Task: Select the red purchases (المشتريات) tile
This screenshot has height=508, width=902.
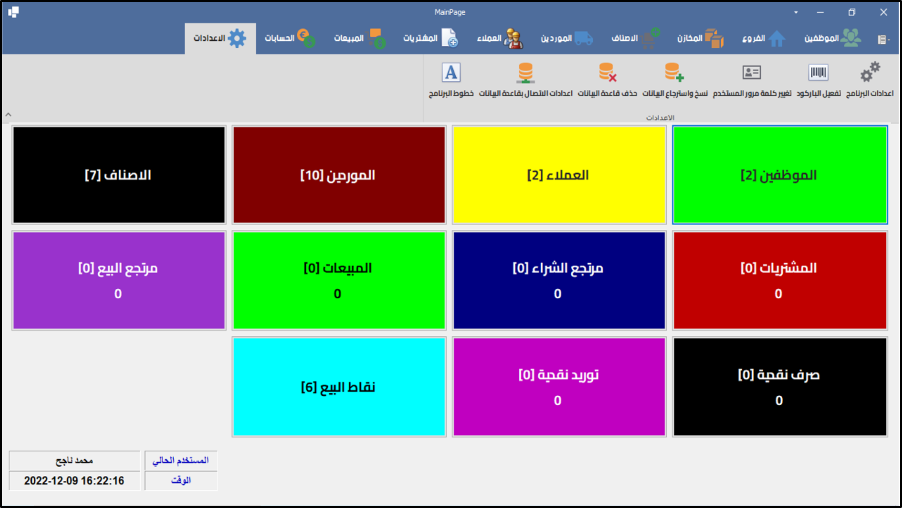Action: coord(779,281)
